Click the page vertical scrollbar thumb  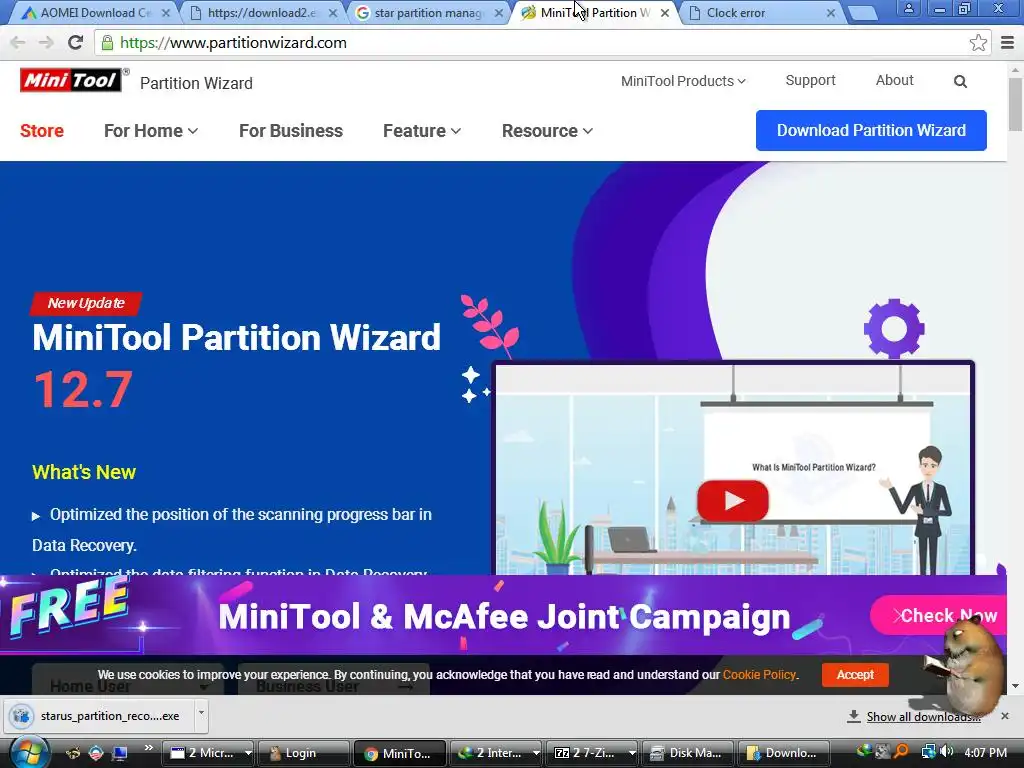1016,104
